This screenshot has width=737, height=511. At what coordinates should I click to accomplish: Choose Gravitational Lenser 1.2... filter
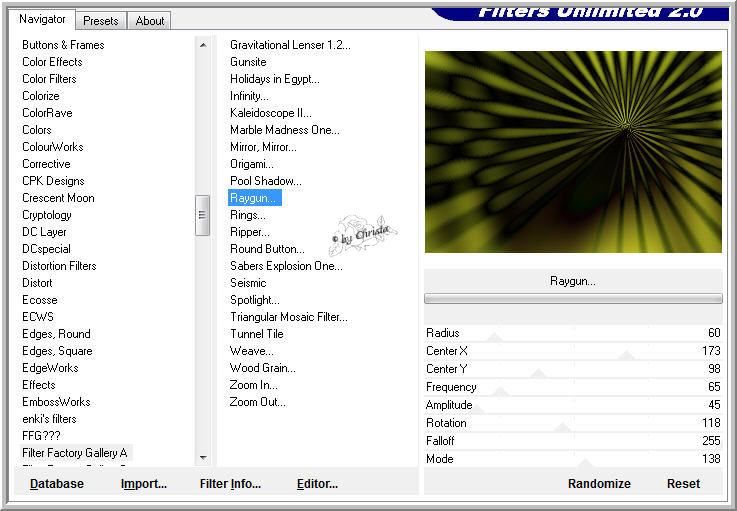[290, 45]
